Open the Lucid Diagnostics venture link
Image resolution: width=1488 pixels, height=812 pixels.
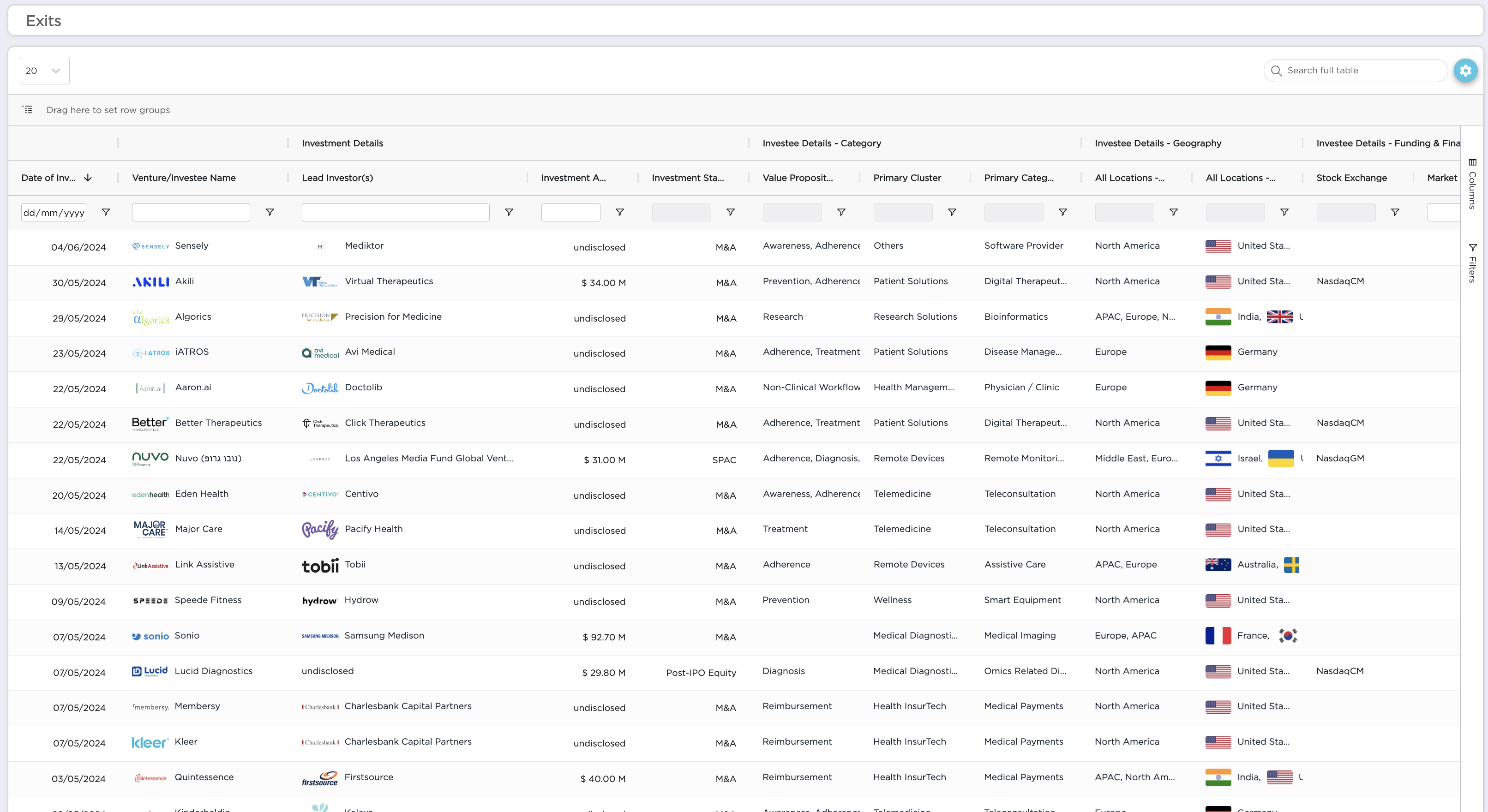click(x=213, y=671)
